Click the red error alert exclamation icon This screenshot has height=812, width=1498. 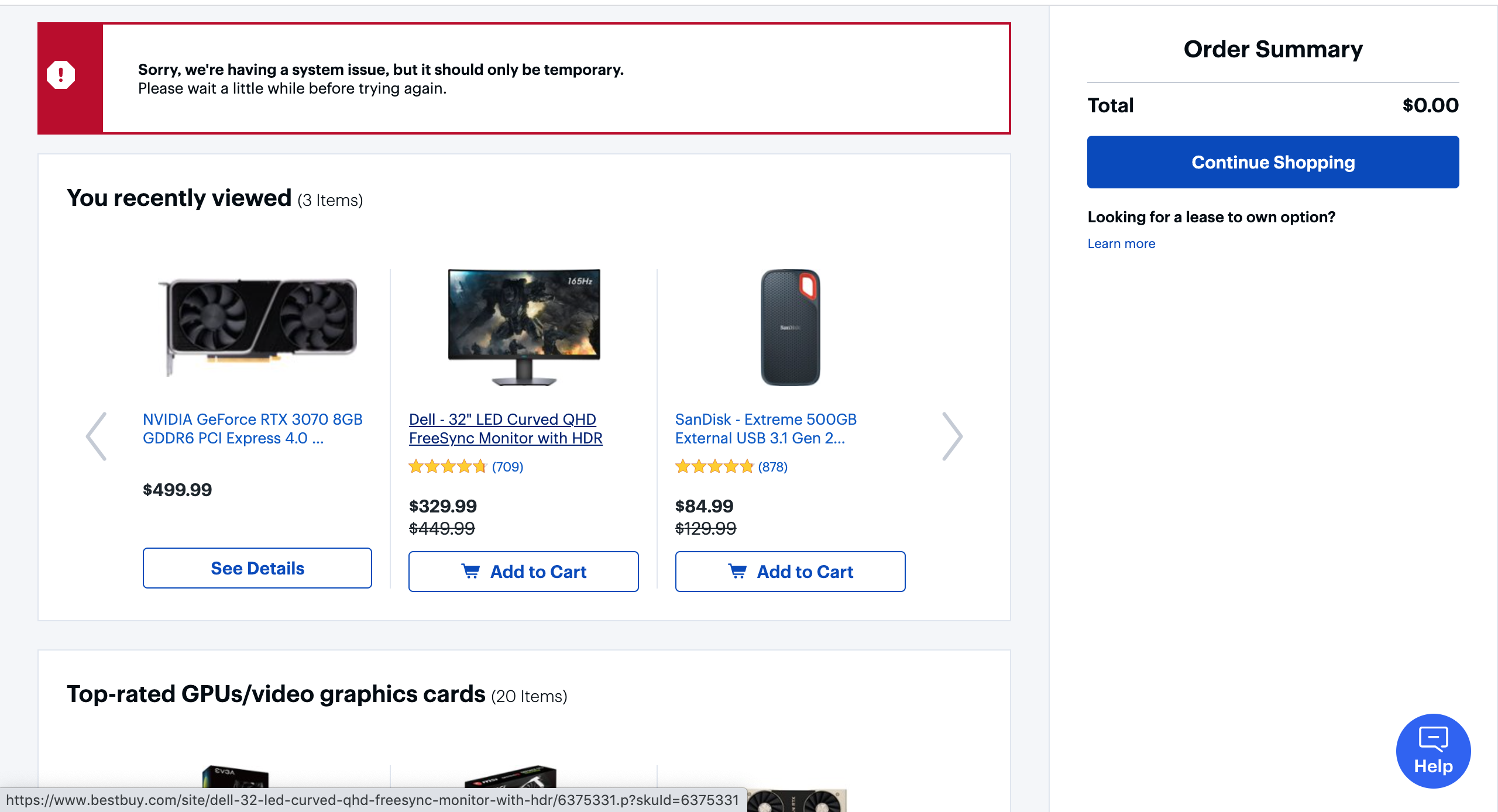click(61, 75)
